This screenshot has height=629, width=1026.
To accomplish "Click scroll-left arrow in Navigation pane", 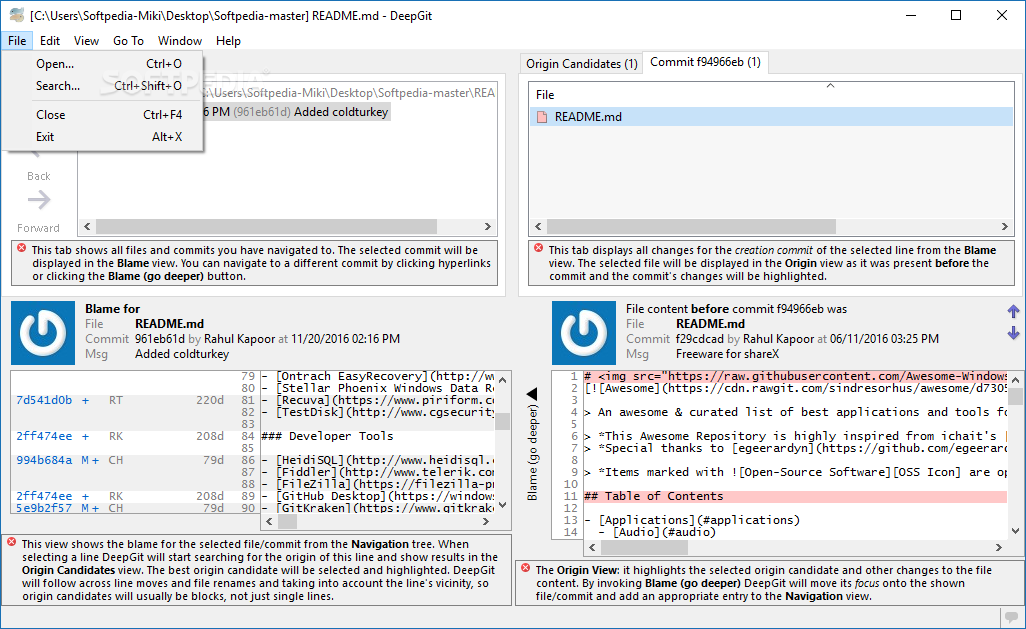I will point(87,226).
